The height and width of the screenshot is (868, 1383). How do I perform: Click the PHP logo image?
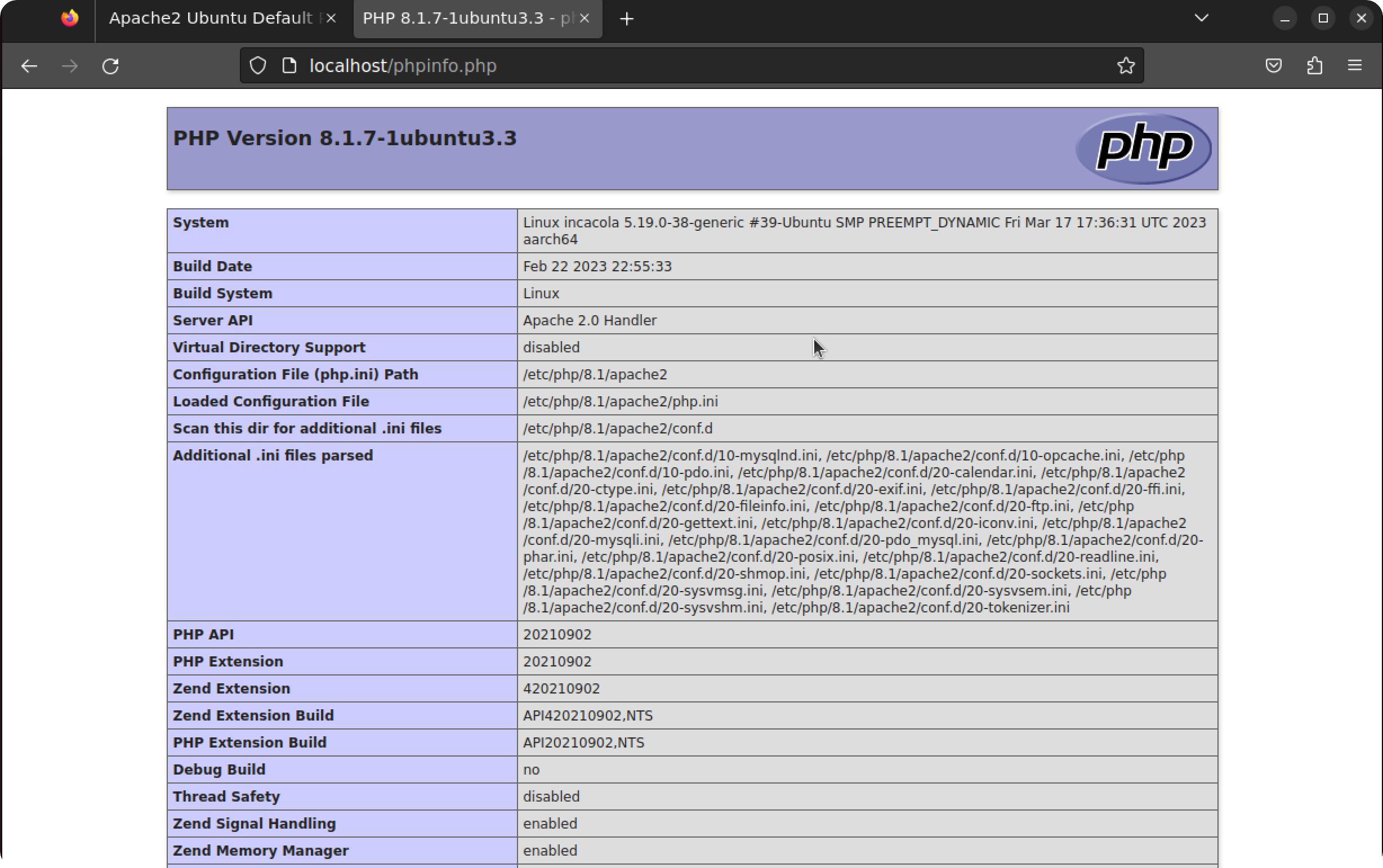pyautogui.click(x=1143, y=149)
